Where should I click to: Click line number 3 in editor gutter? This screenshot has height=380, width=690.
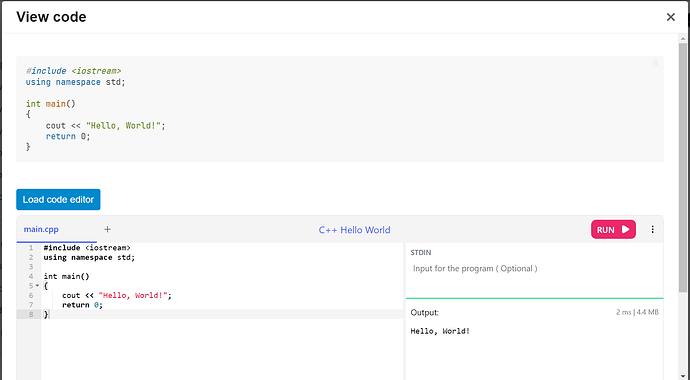click(x=31, y=267)
